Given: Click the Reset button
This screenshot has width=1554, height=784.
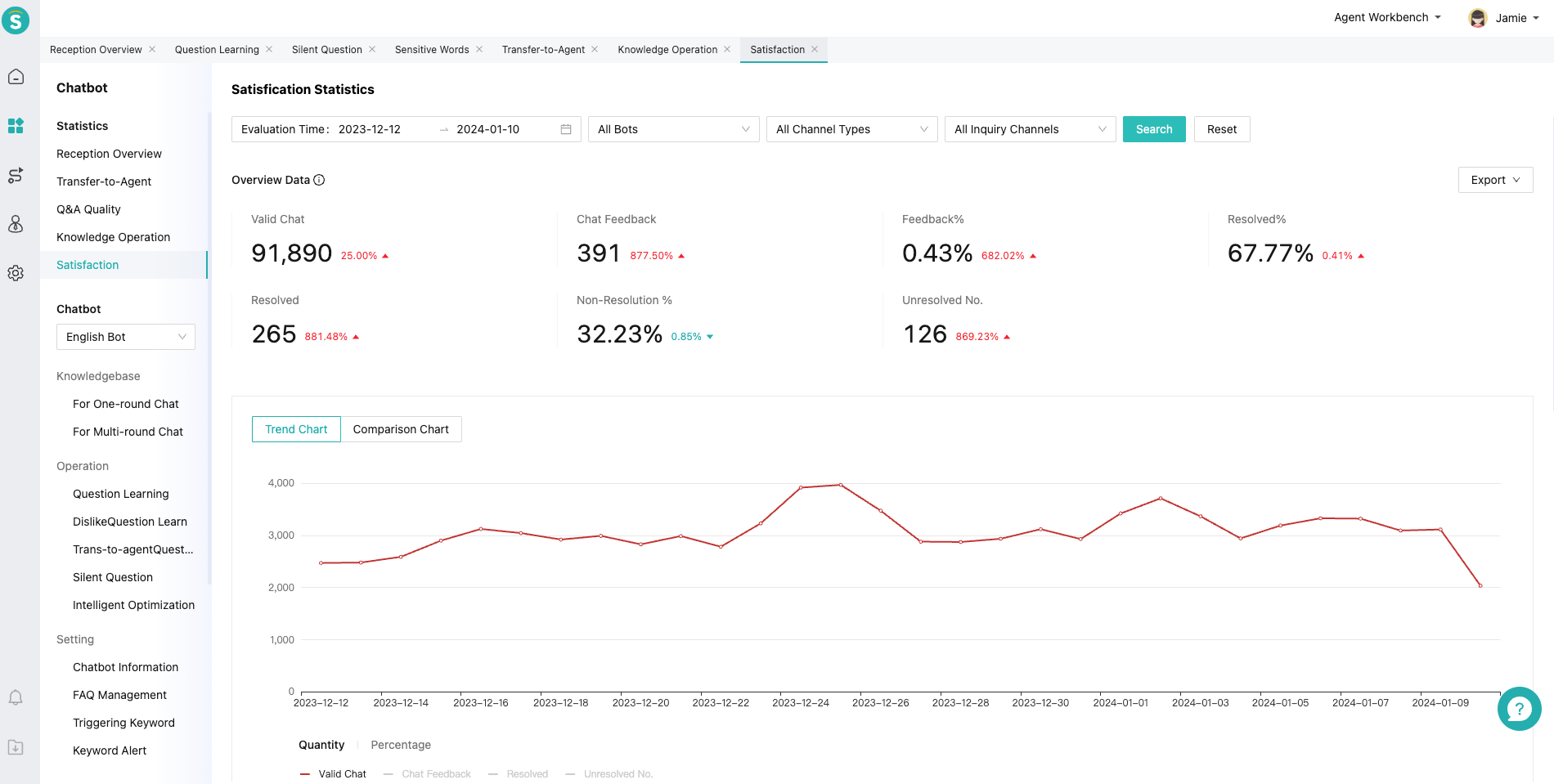Looking at the screenshot, I should (1222, 129).
